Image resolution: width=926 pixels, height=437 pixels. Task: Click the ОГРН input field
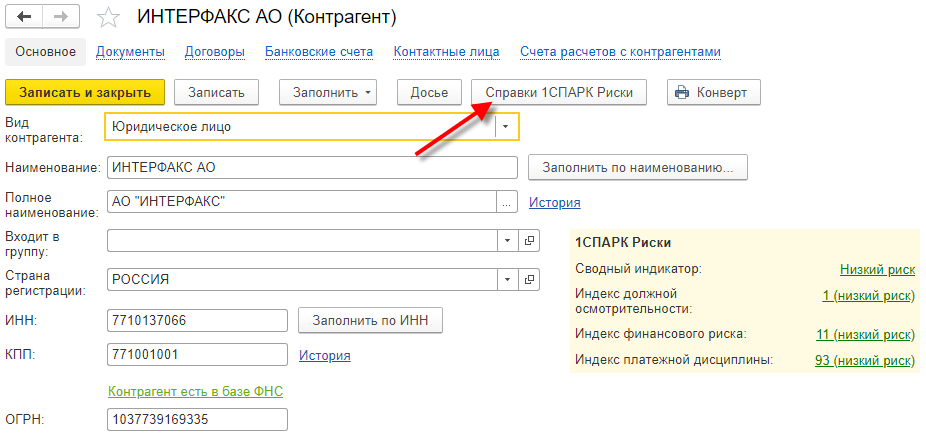point(197,420)
